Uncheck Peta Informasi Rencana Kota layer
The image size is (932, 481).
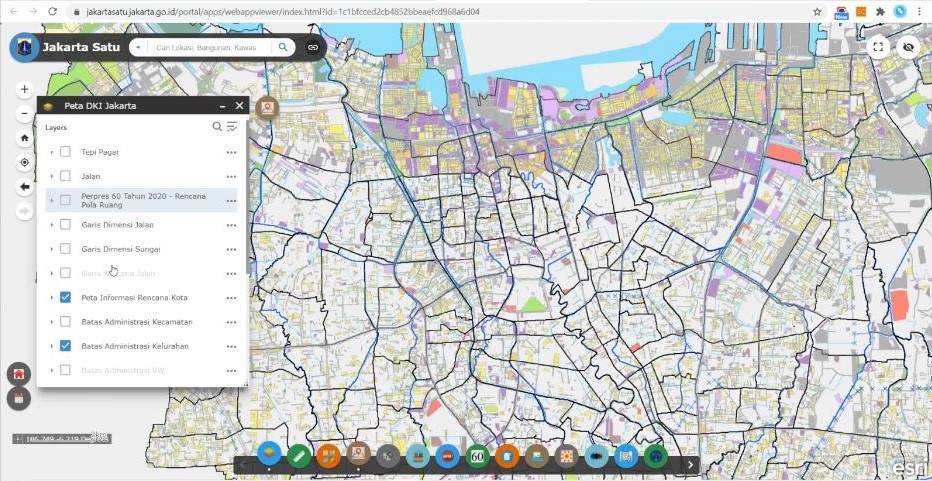point(65,297)
